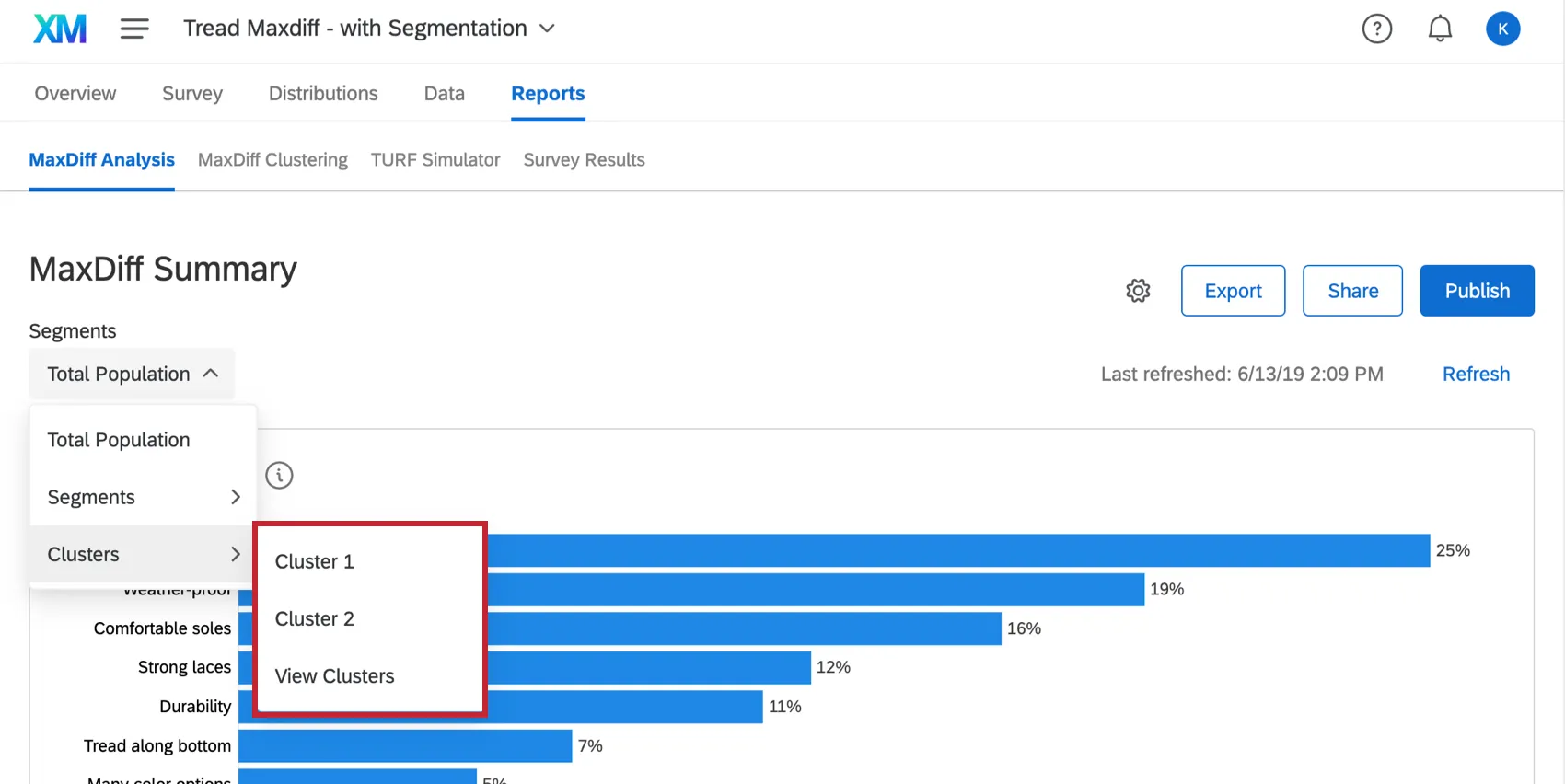This screenshot has width=1565, height=784.
Task: Select Cluster 1 from the menu
Action: 314,561
